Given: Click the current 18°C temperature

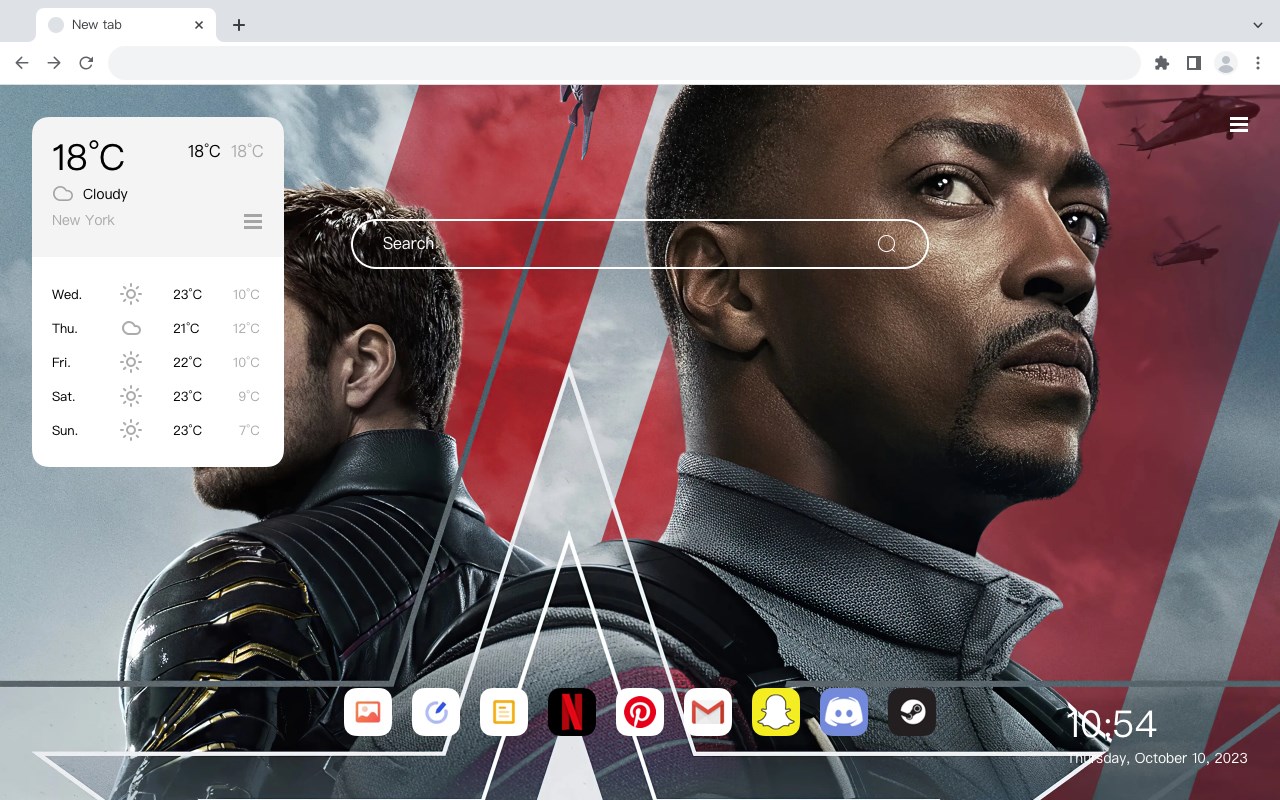Looking at the screenshot, I should tap(88, 157).
